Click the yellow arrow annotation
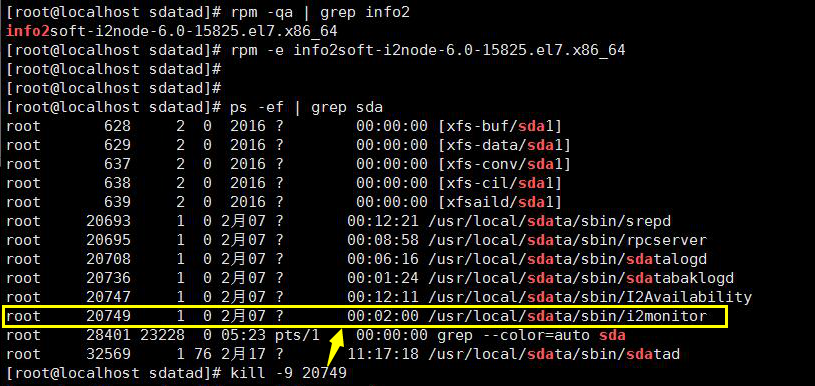The image size is (815, 386). [336, 347]
